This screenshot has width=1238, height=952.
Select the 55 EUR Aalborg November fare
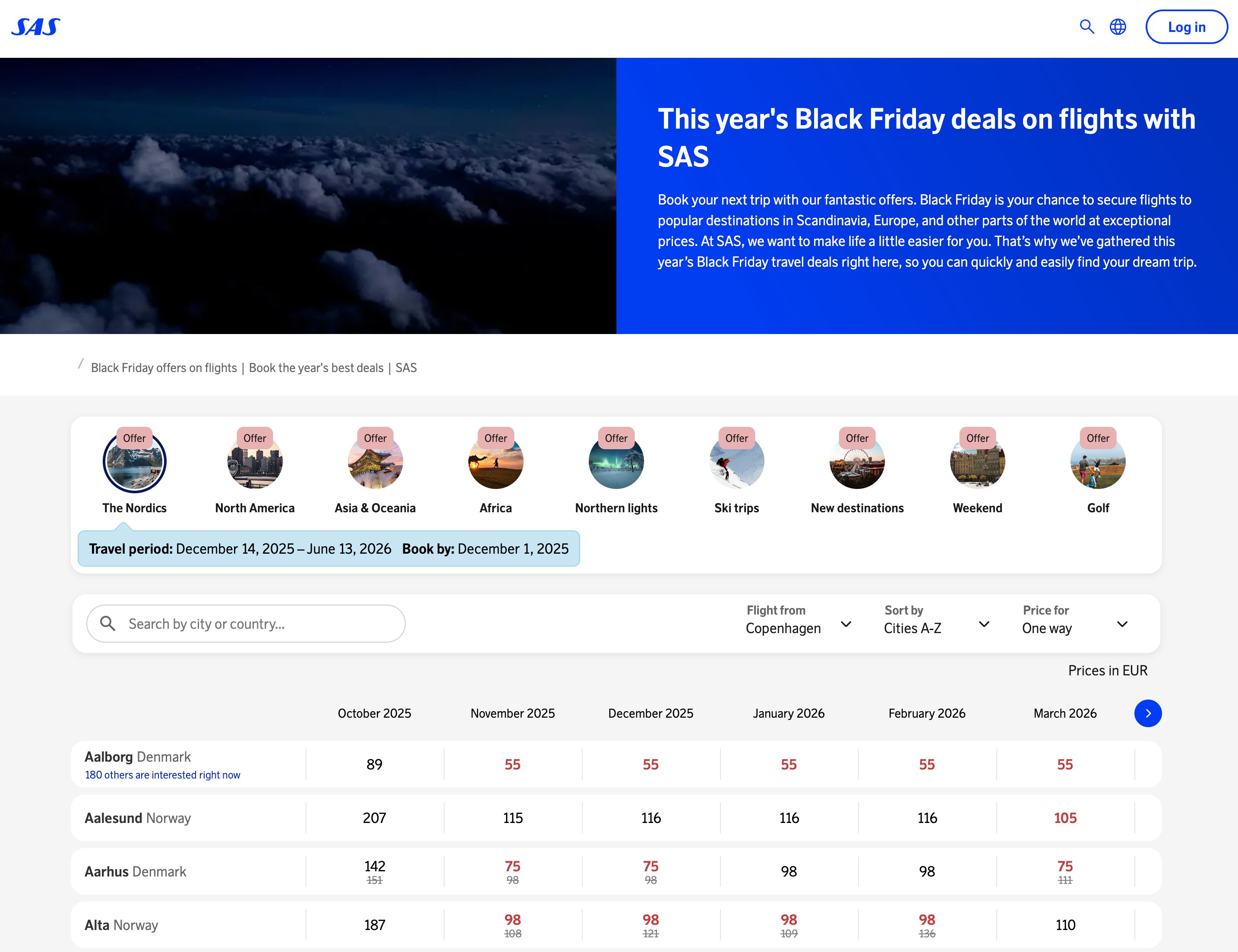tap(512, 764)
